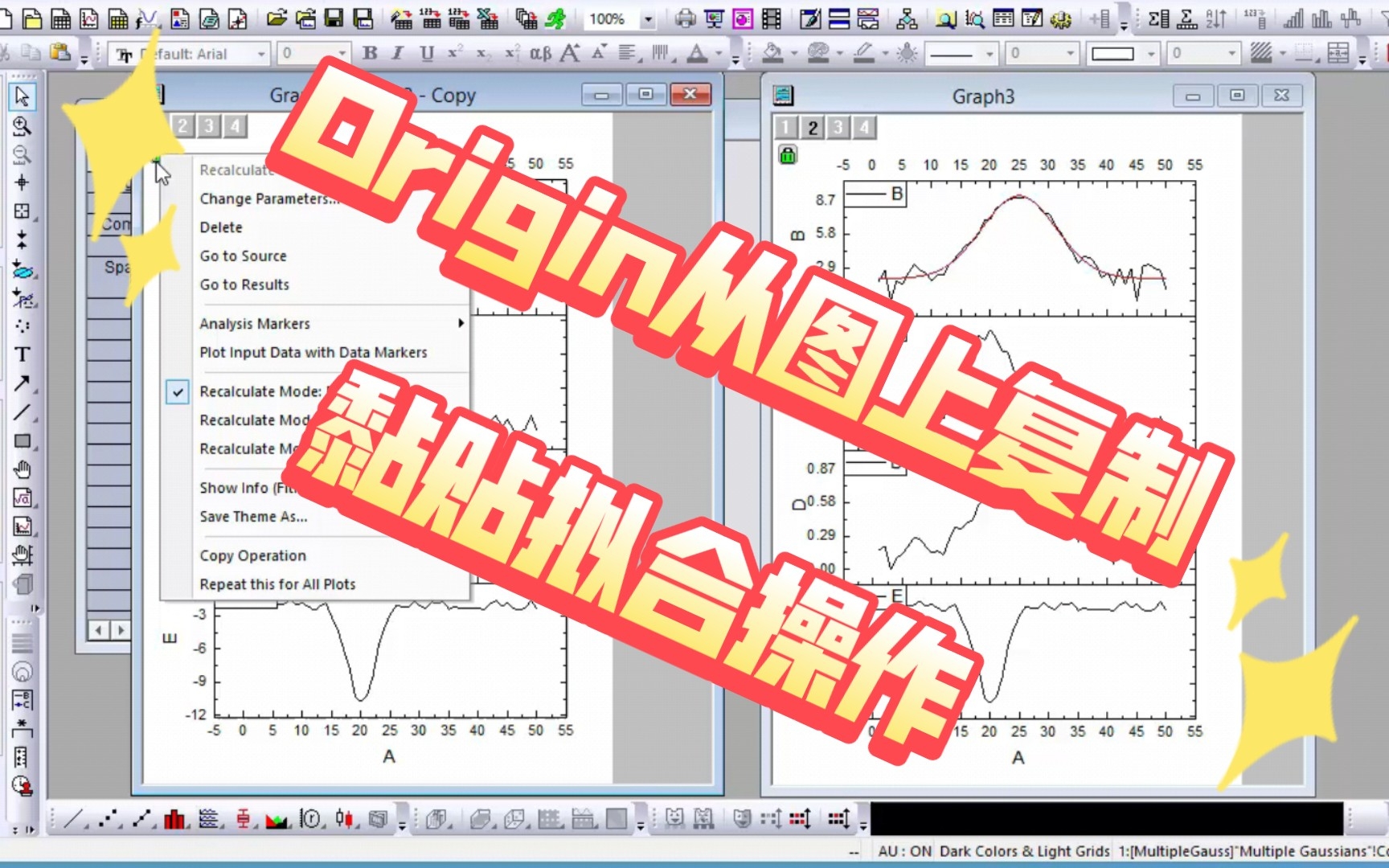Click the line color pencil swatch
The image size is (1389, 868).
pyautogui.click(x=864, y=53)
